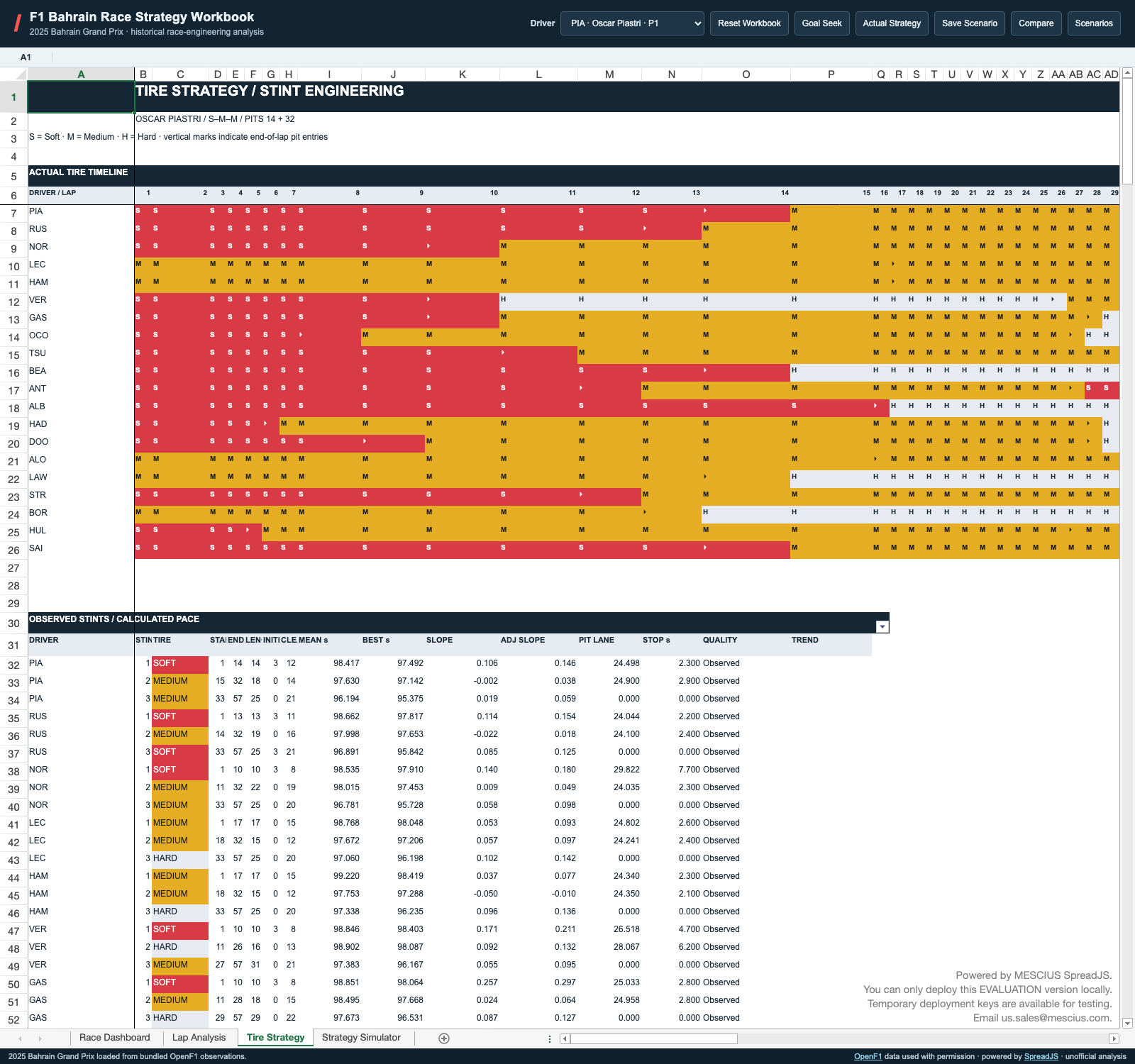Switch to the Race Dashboard tab
Viewport: 1135px width, 1064px height.
pyautogui.click(x=115, y=1038)
